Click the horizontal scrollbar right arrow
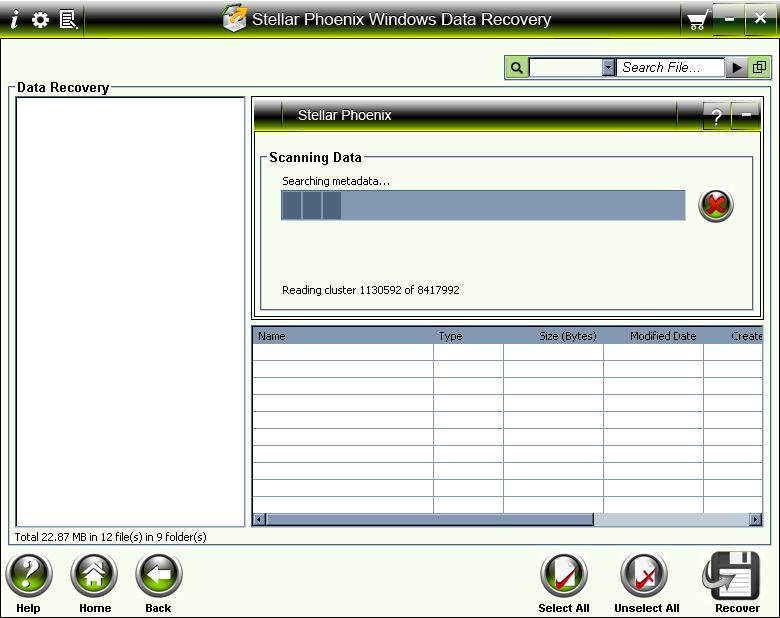This screenshot has width=780, height=618. [x=756, y=520]
